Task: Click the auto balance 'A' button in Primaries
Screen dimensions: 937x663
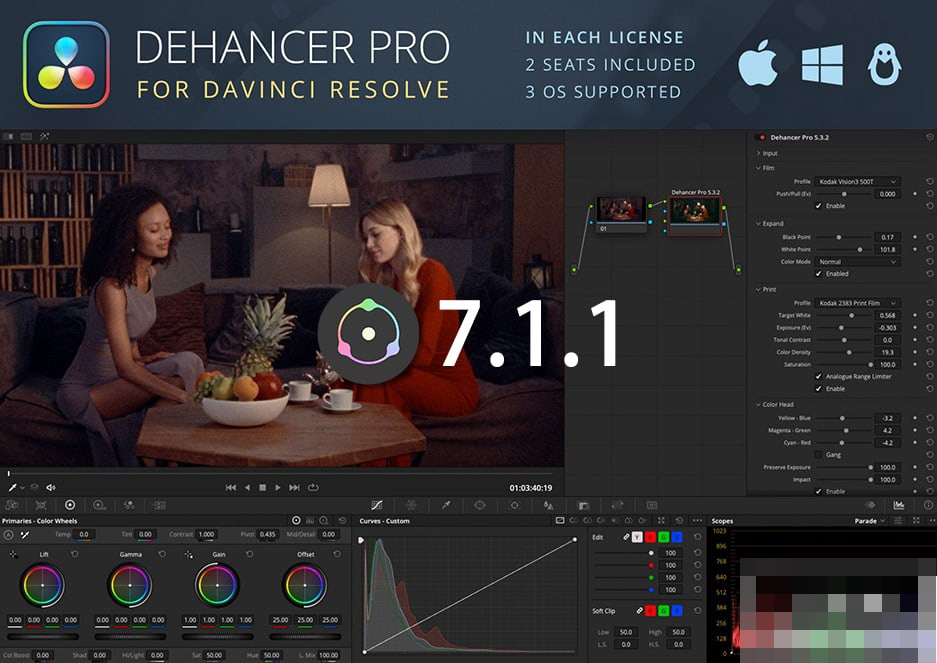Action: coord(8,534)
